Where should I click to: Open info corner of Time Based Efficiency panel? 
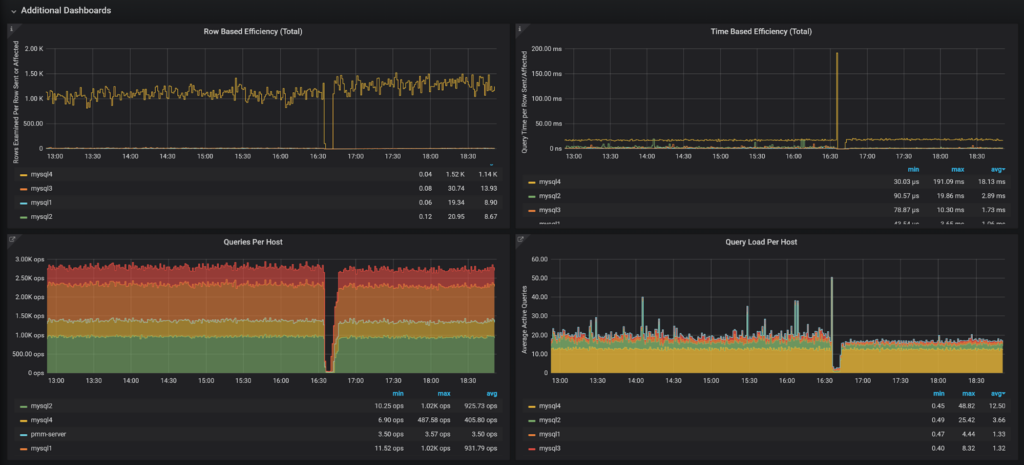(519, 30)
